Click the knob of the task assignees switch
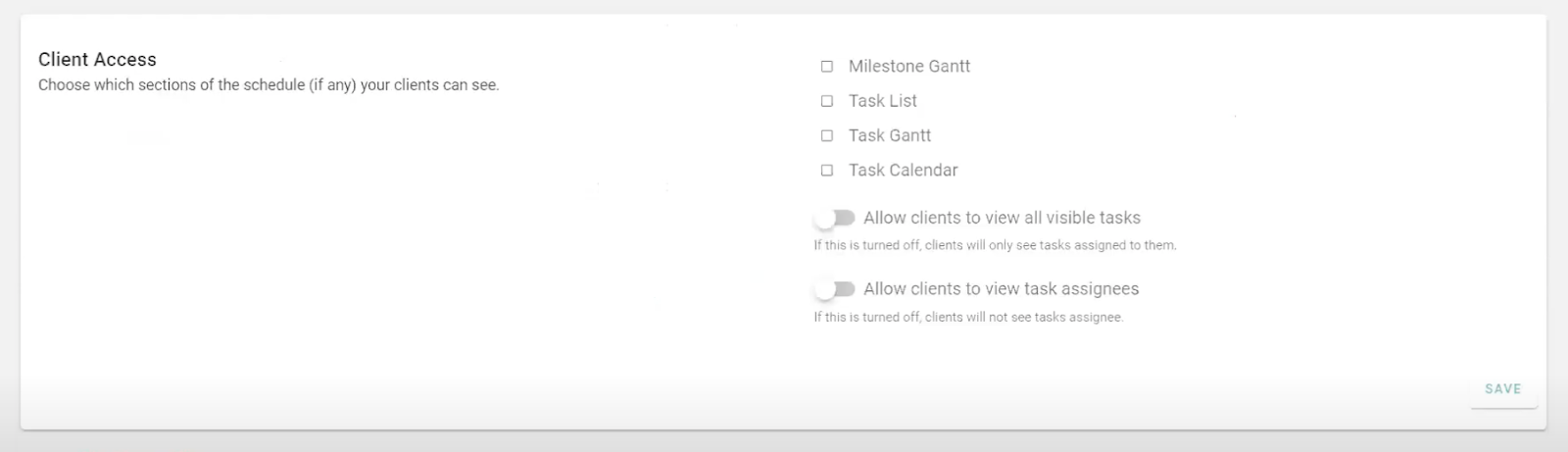 click(826, 289)
